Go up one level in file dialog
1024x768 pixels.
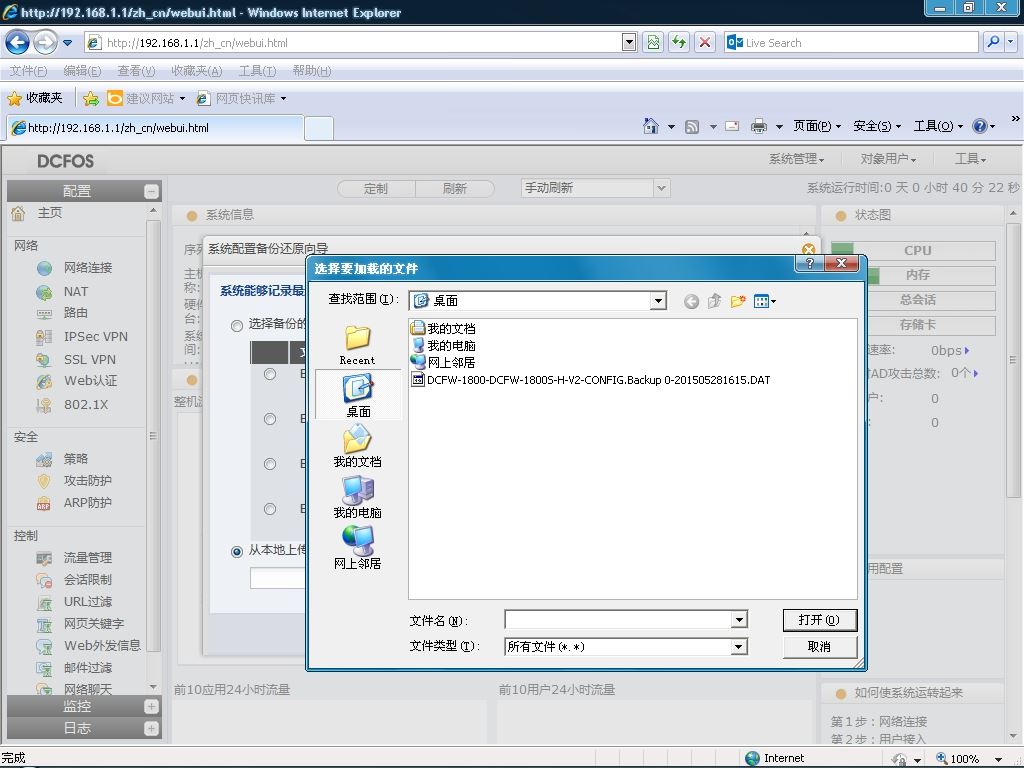pos(714,301)
